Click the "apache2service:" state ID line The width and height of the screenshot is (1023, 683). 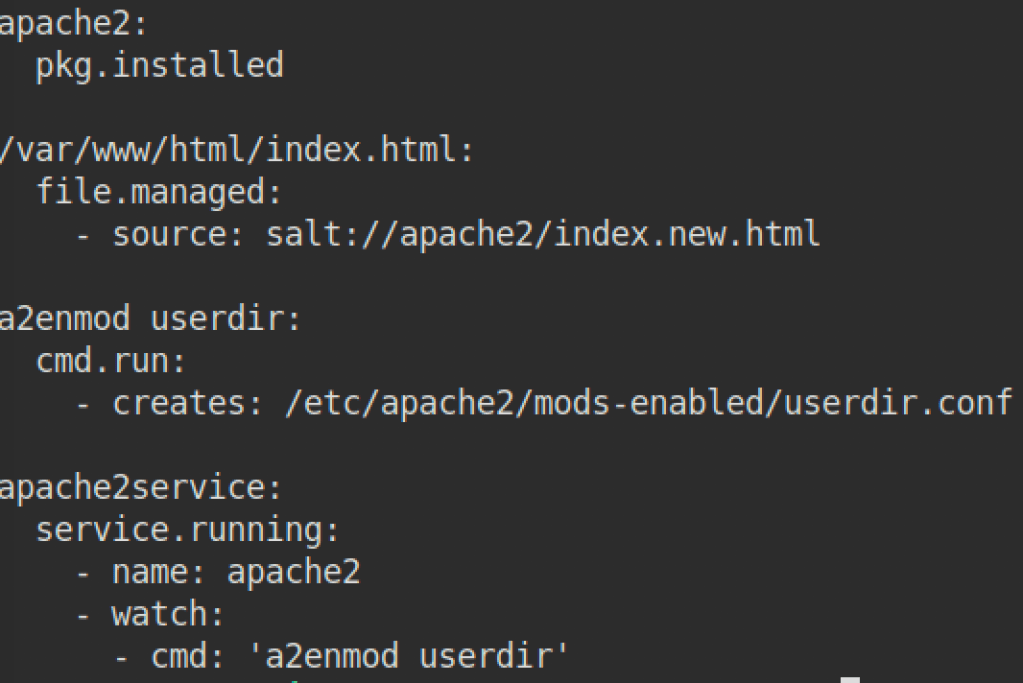[141, 489]
